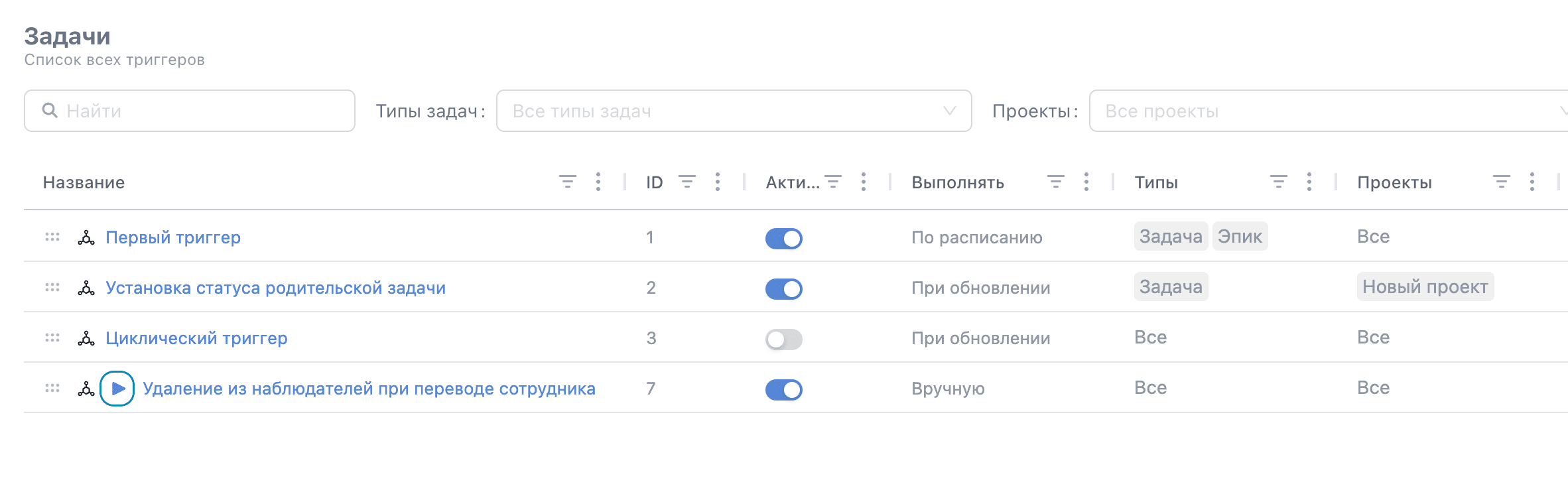Screen dimensions: 1568x496
Task: Open the Все типы задач dropdown
Action: 734,111
